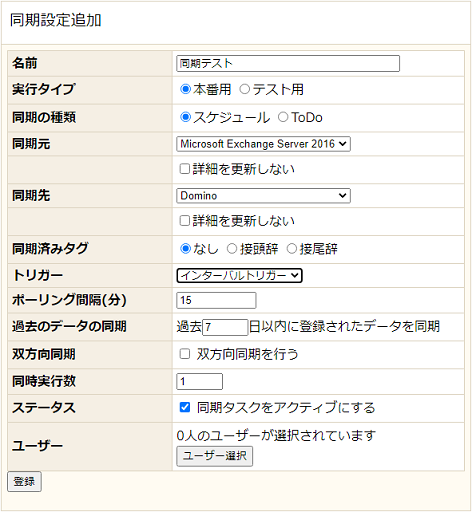Select 接尾辞 for synced tag

tap(292, 249)
